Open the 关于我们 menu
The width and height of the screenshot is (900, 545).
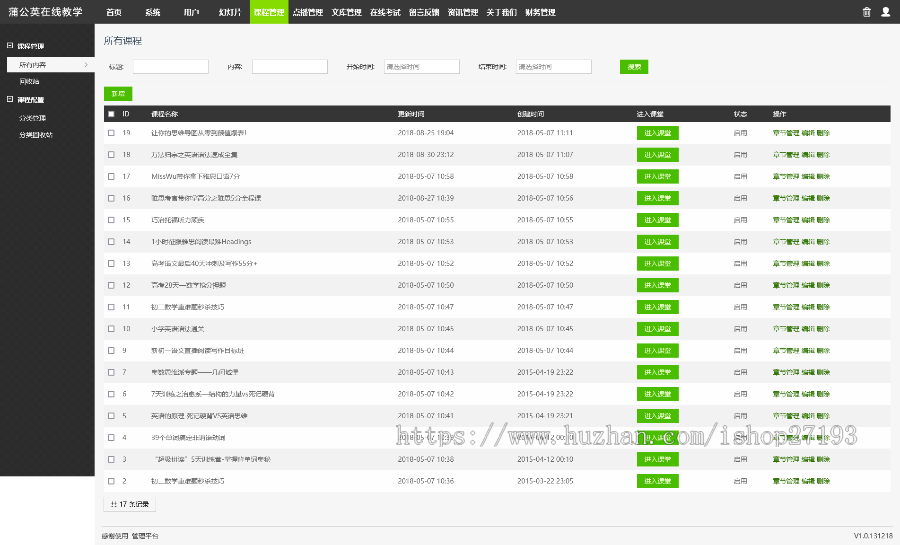(501, 12)
